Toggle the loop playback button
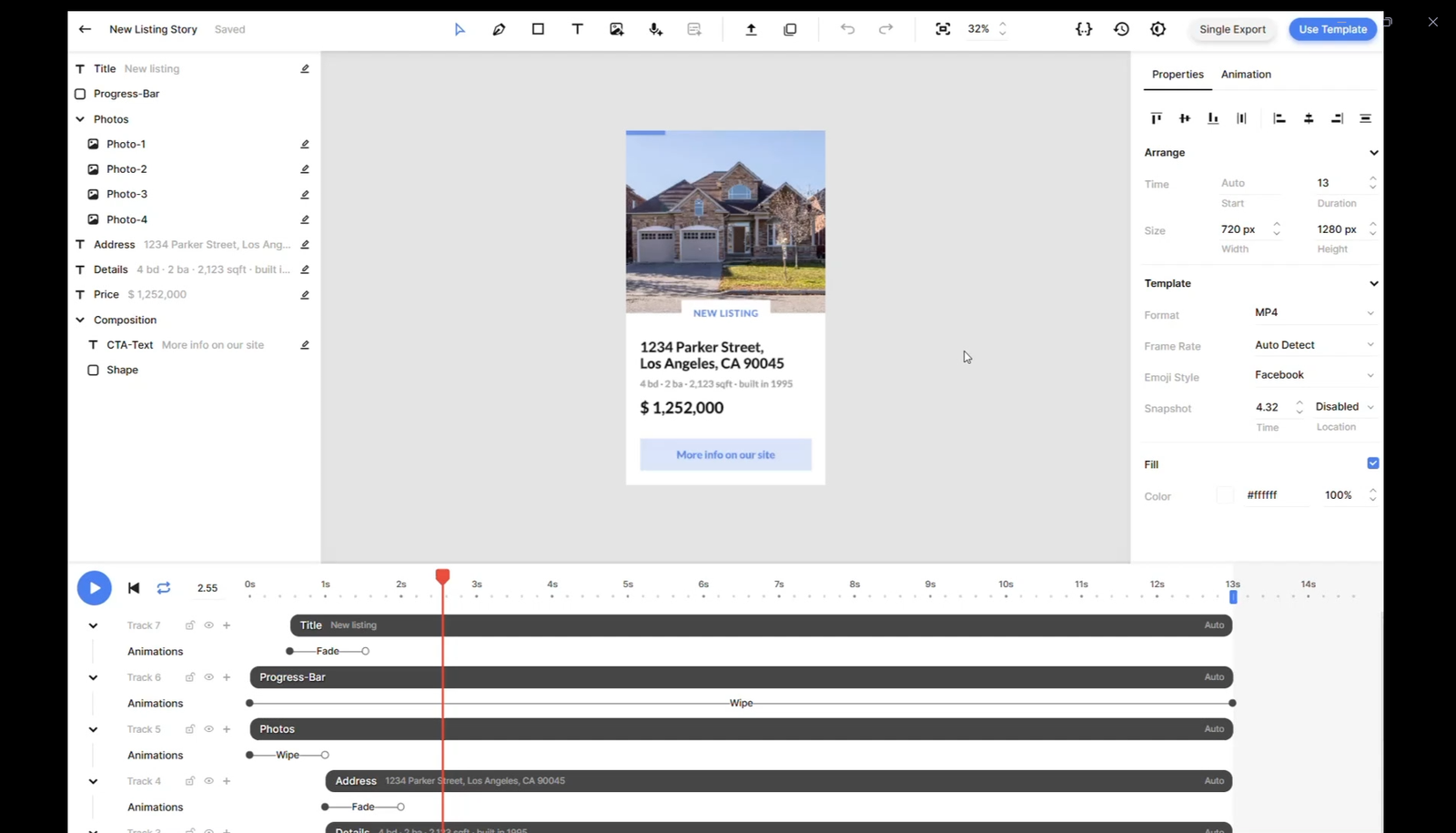This screenshot has height=833, width=1456. (164, 588)
